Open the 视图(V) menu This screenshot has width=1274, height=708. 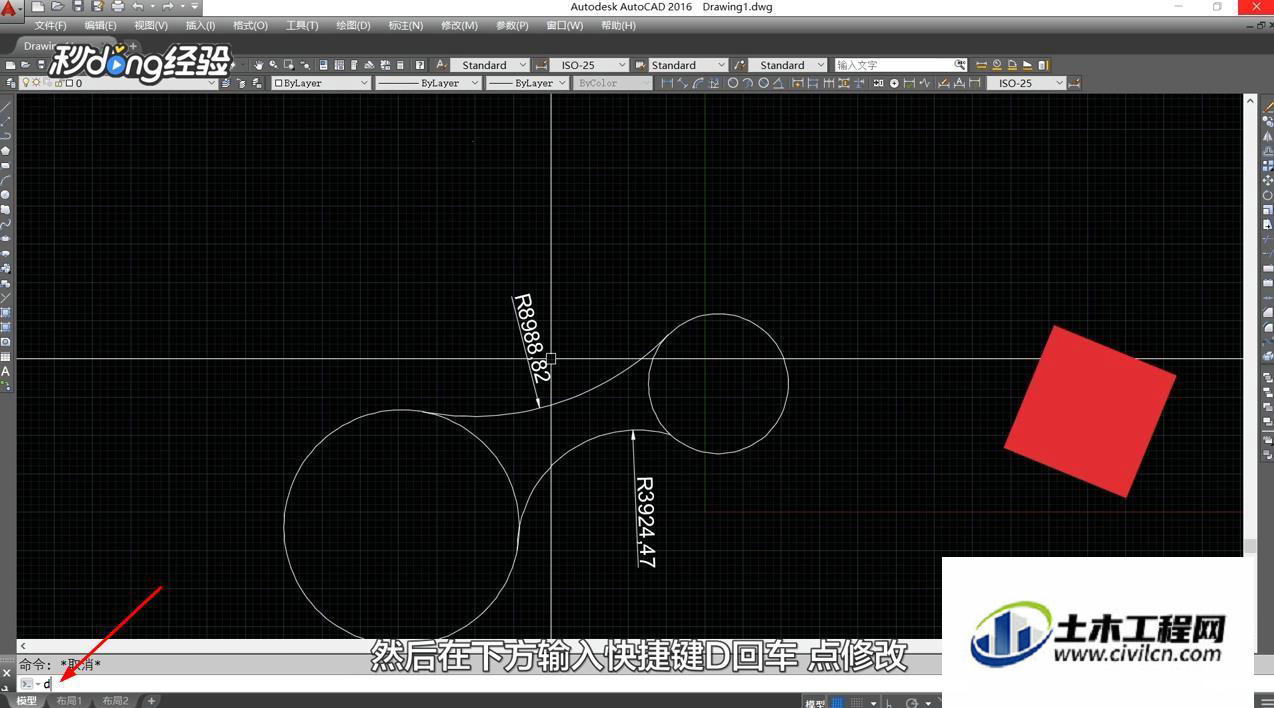pos(151,25)
